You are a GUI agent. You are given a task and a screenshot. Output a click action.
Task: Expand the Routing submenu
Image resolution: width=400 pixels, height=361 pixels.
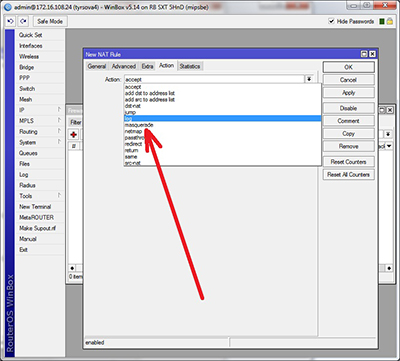pos(40,132)
